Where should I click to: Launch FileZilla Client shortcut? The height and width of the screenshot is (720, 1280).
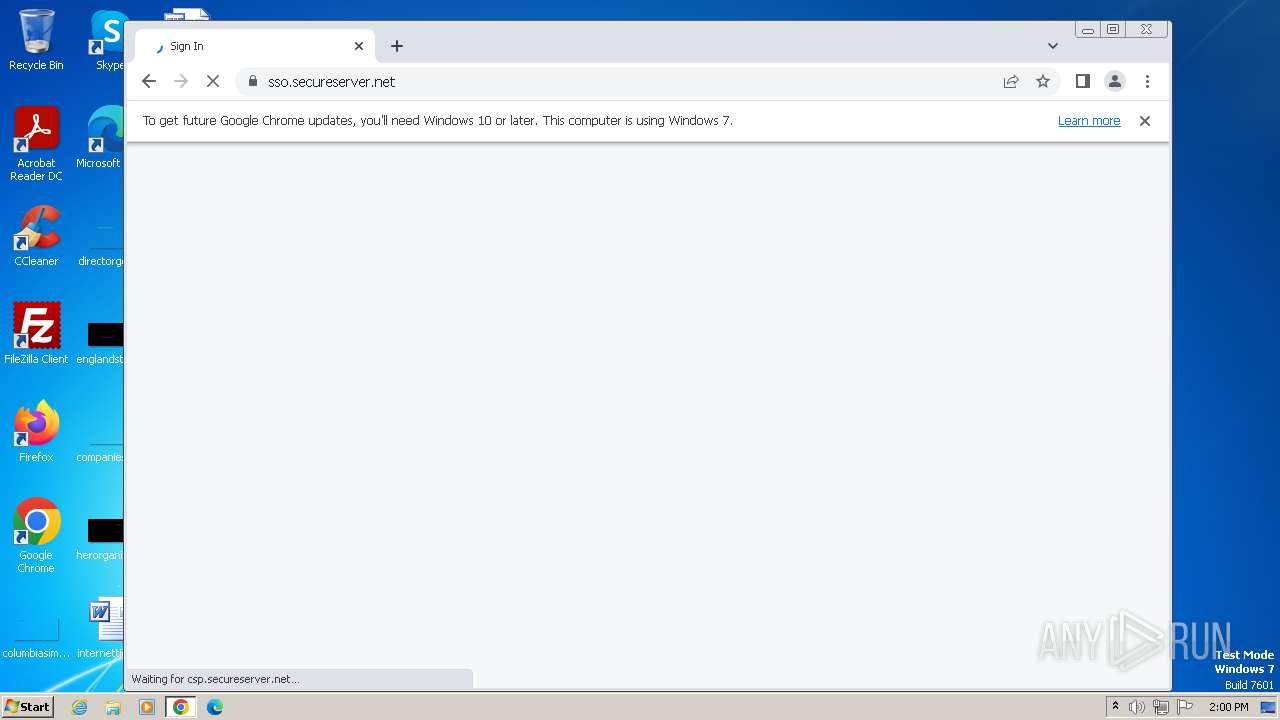(36, 334)
